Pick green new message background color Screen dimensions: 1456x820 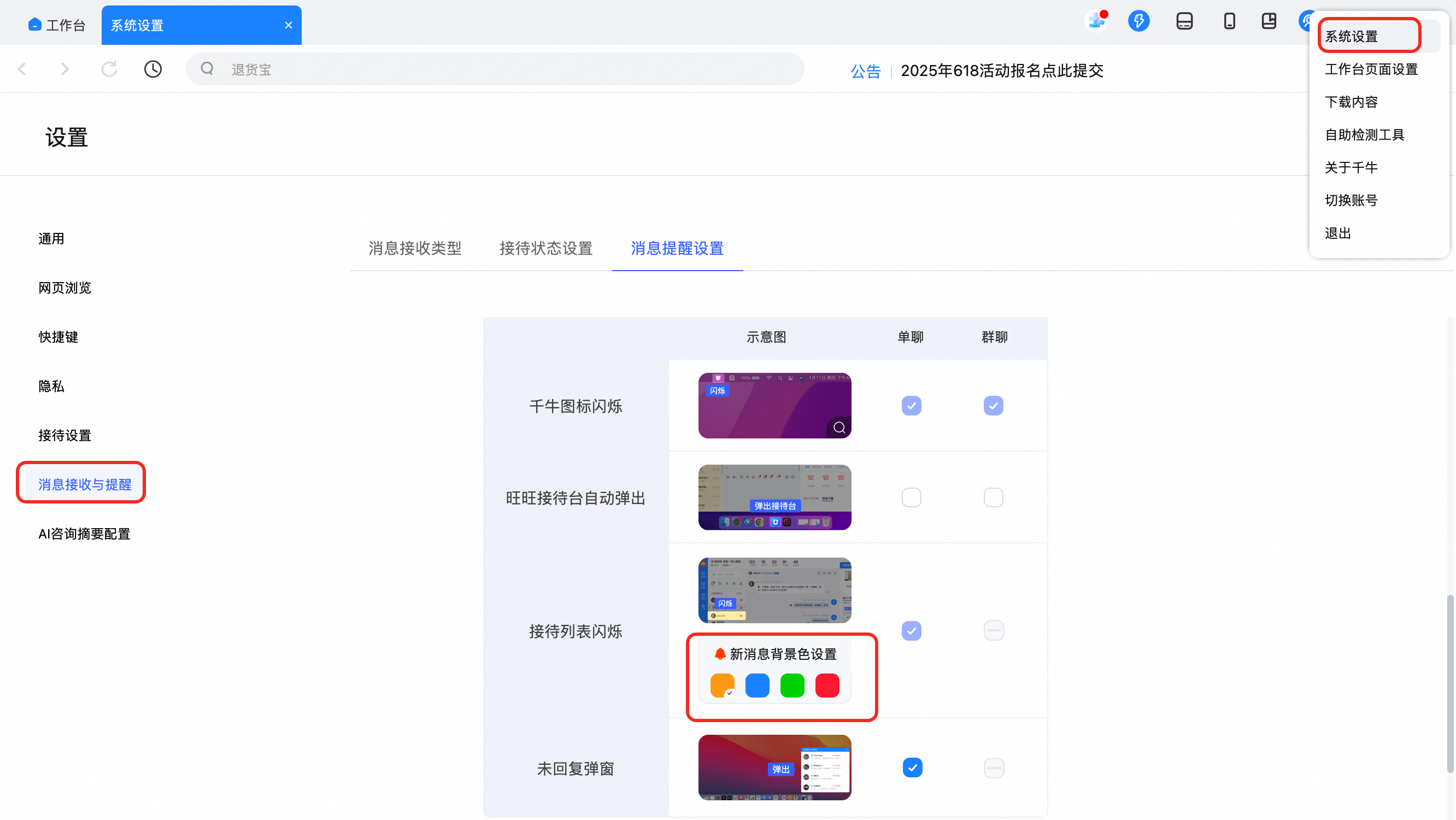tap(792, 686)
